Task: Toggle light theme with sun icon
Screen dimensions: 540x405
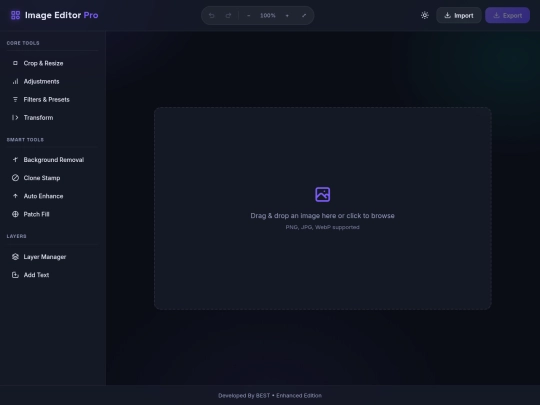Action: coord(425,15)
